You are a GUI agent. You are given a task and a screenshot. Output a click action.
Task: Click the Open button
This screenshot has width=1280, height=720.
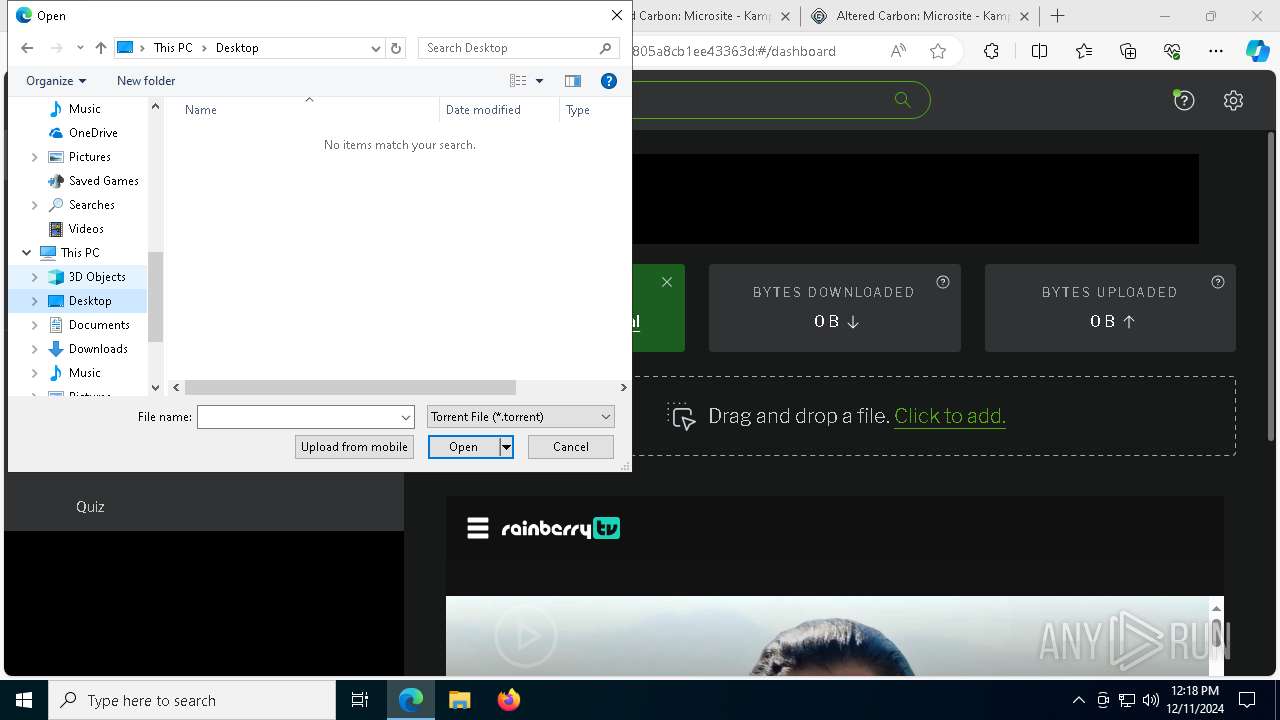[464, 447]
